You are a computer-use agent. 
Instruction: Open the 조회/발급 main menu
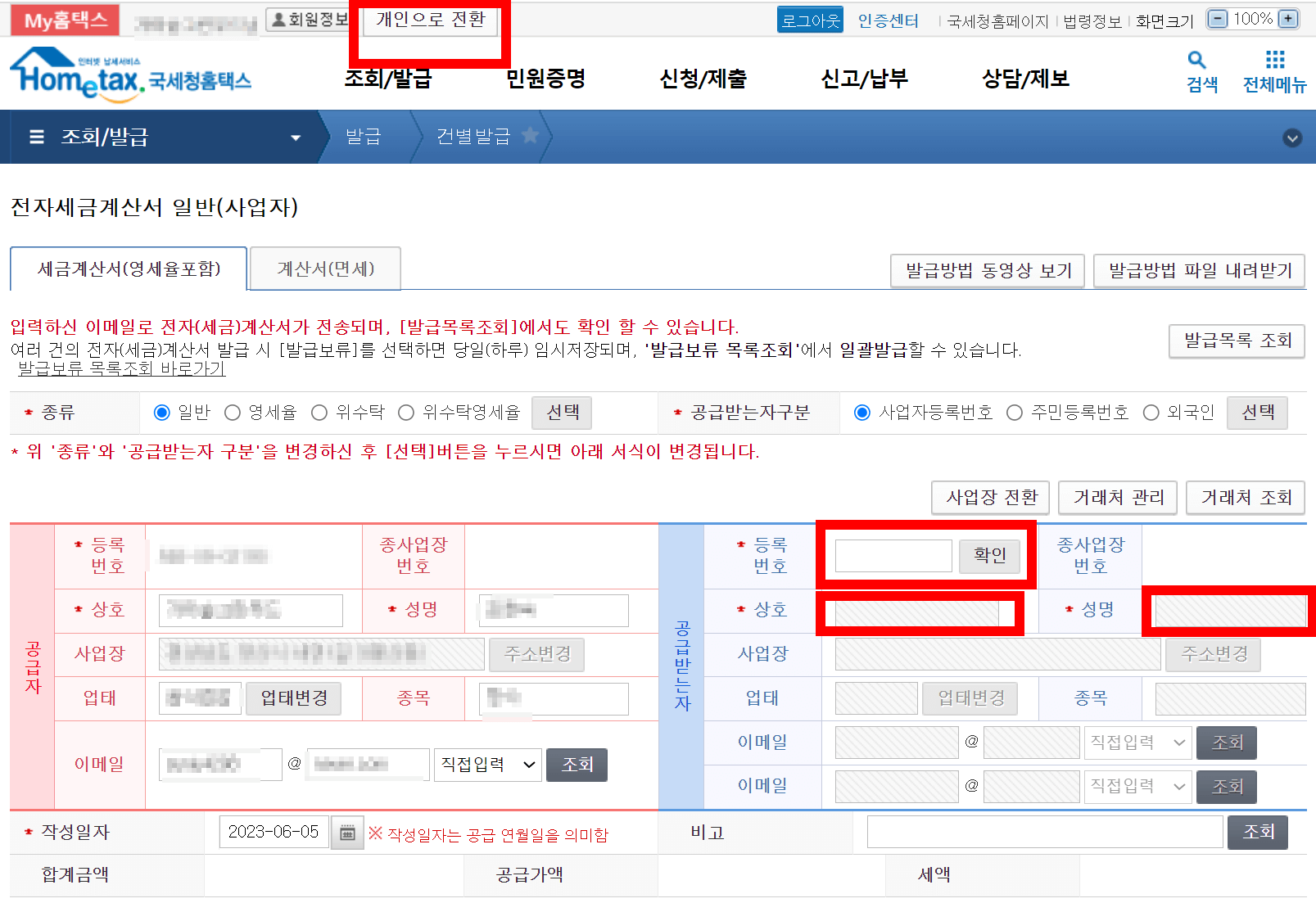(387, 79)
